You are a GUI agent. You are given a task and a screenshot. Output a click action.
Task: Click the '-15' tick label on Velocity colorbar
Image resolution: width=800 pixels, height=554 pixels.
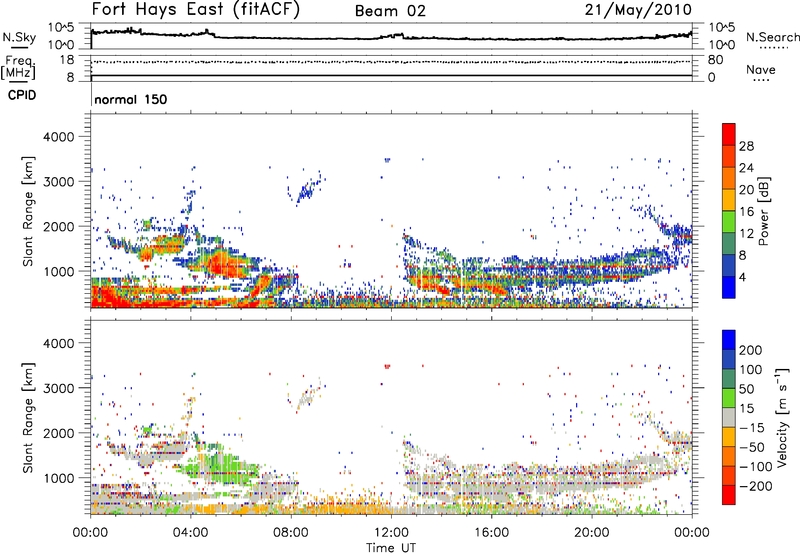(752, 427)
